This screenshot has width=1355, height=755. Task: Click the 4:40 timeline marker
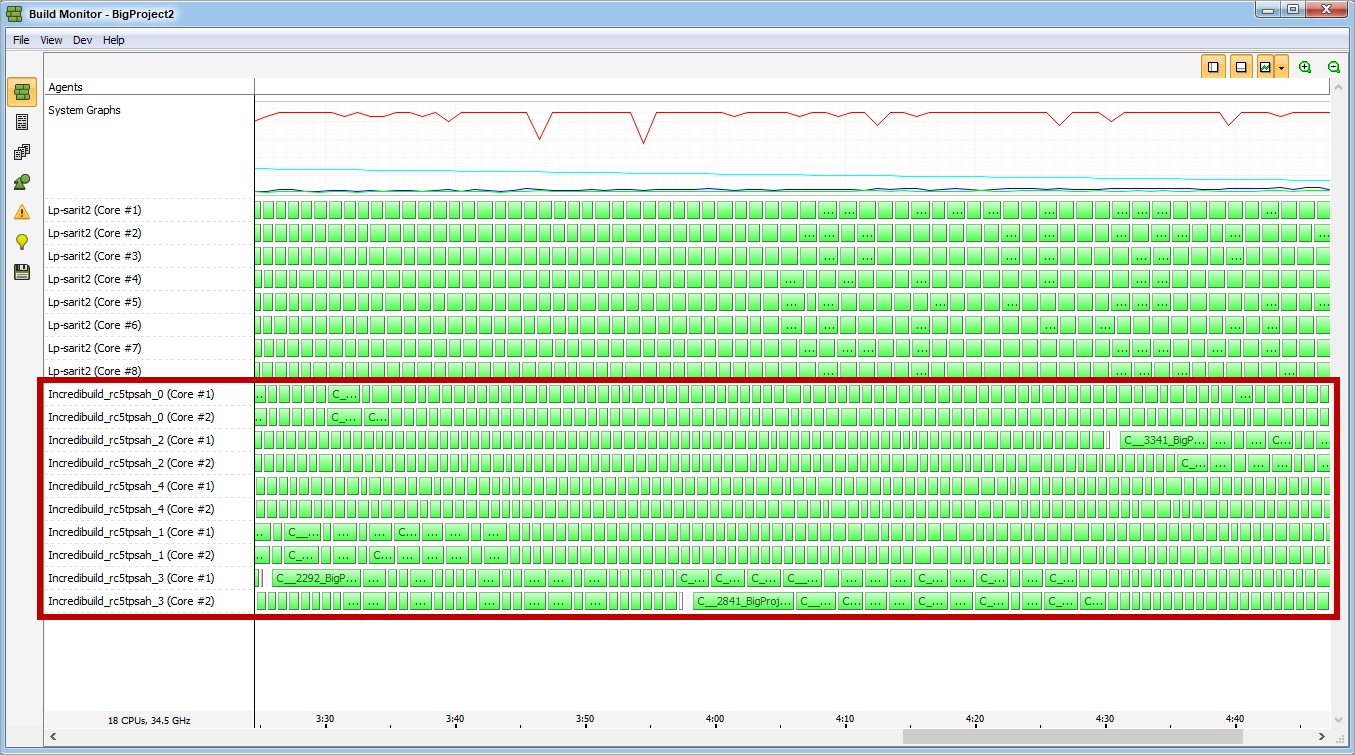coord(1235,718)
